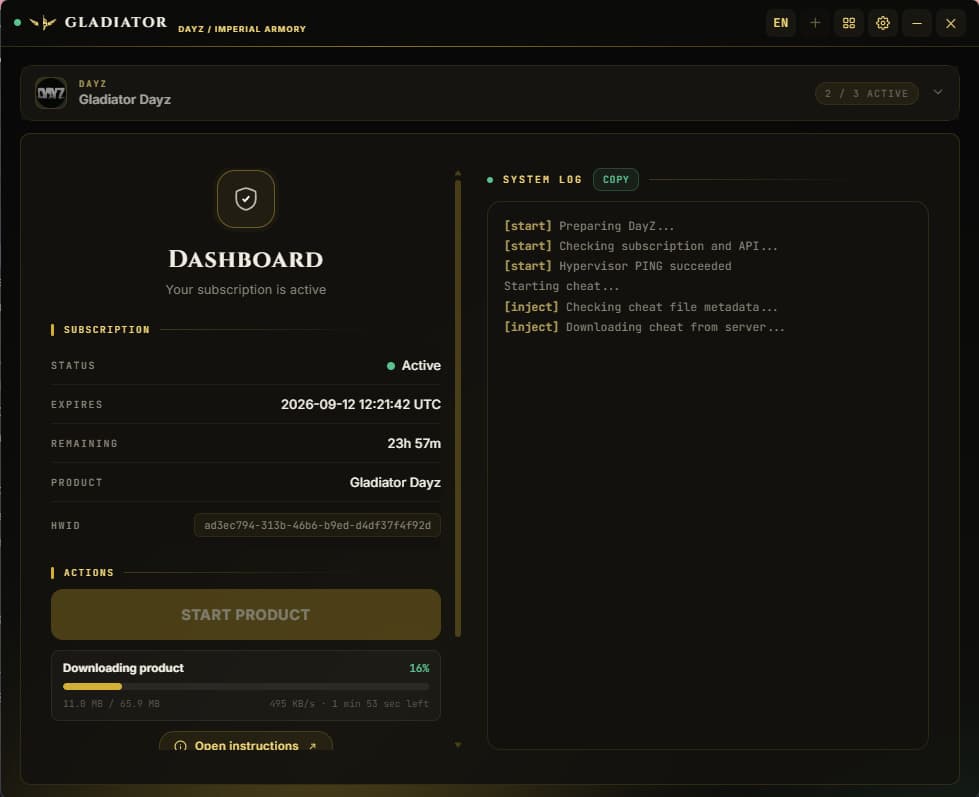Screen dimensions: 979x797
Task: Click the START PRODUCT button
Action: [x=246, y=614]
